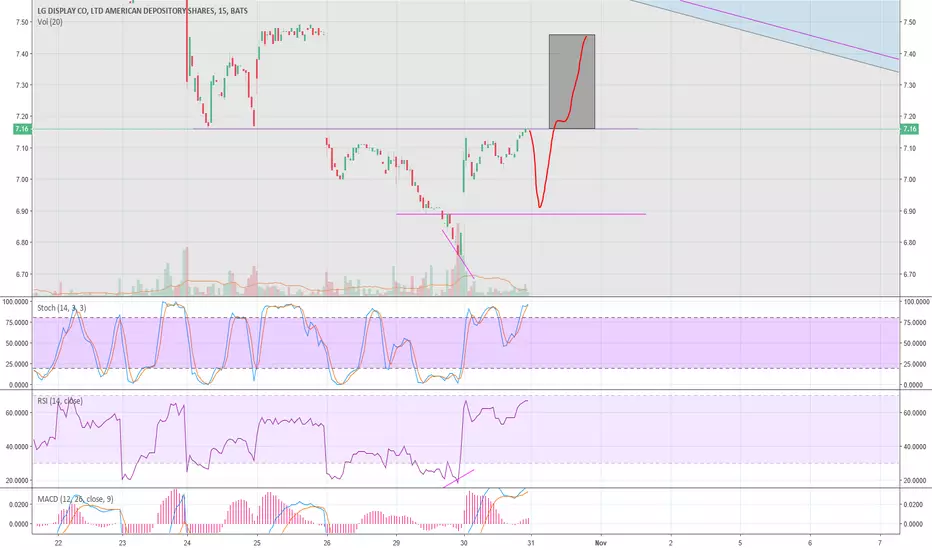This screenshot has width=932, height=550.
Task: Click 6.80 on the right price axis
Action: tap(909, 243)
